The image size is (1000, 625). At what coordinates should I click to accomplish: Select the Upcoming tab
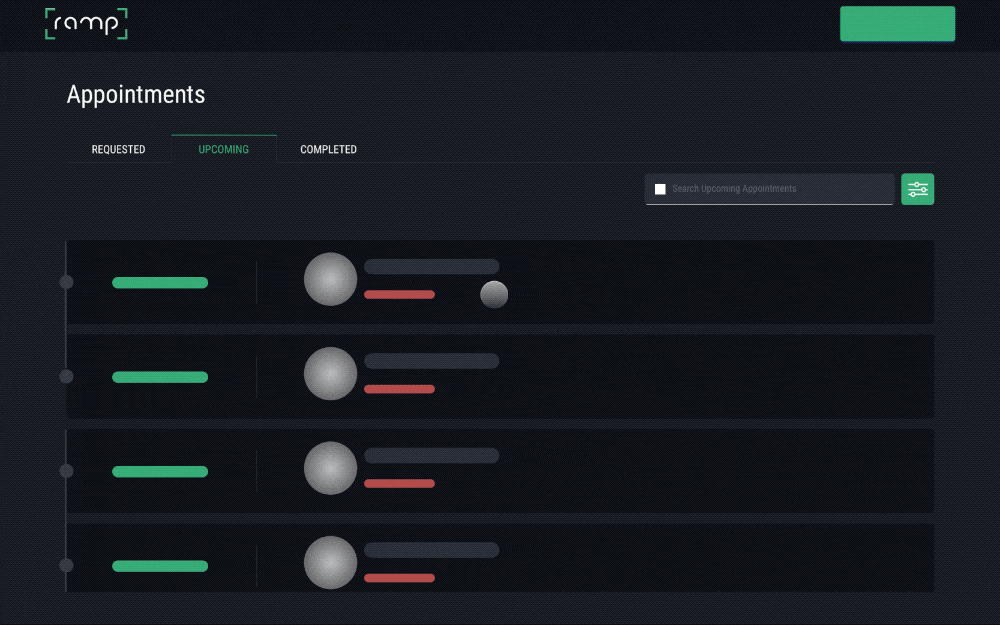pos(224,149)
